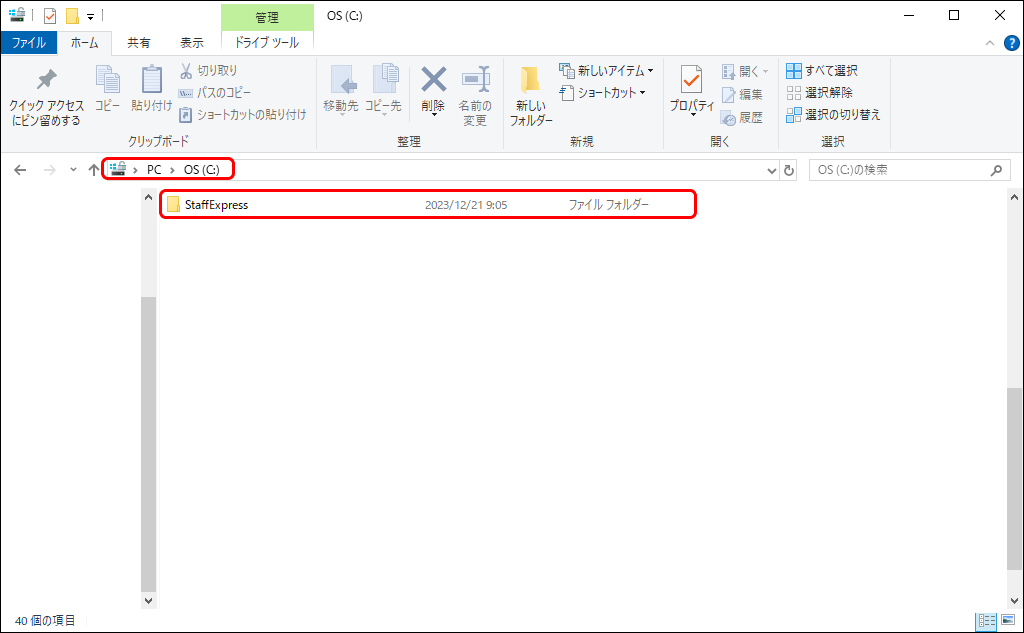Open the 移動先 (Move to) command
This screenshot has width=1024, height=633.
click(341, 90)
